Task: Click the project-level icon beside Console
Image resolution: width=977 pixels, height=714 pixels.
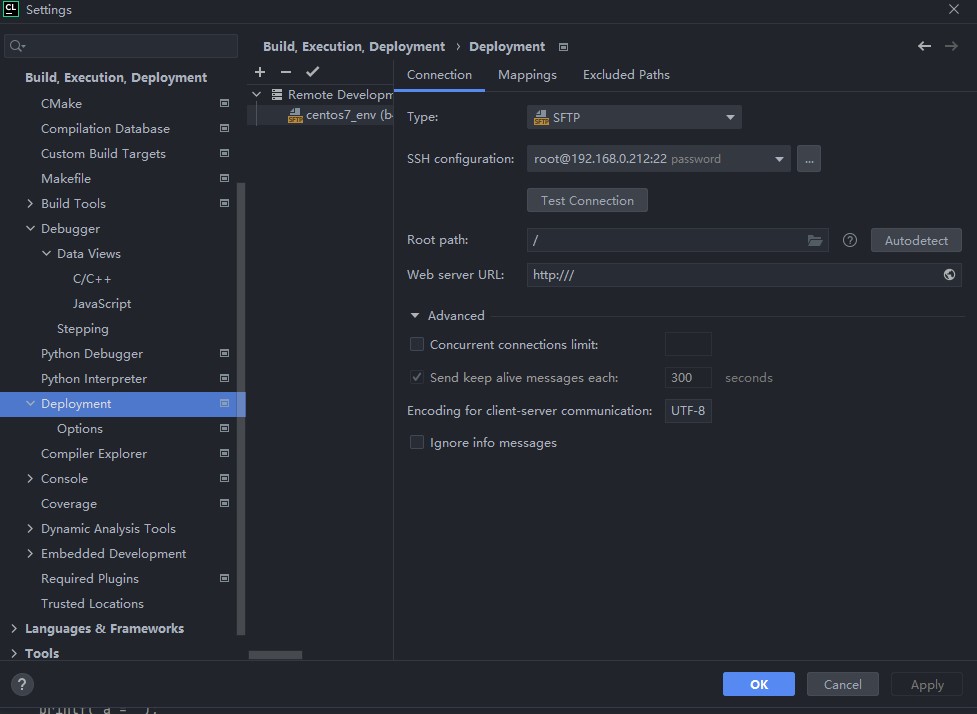Action: [224, 478]
